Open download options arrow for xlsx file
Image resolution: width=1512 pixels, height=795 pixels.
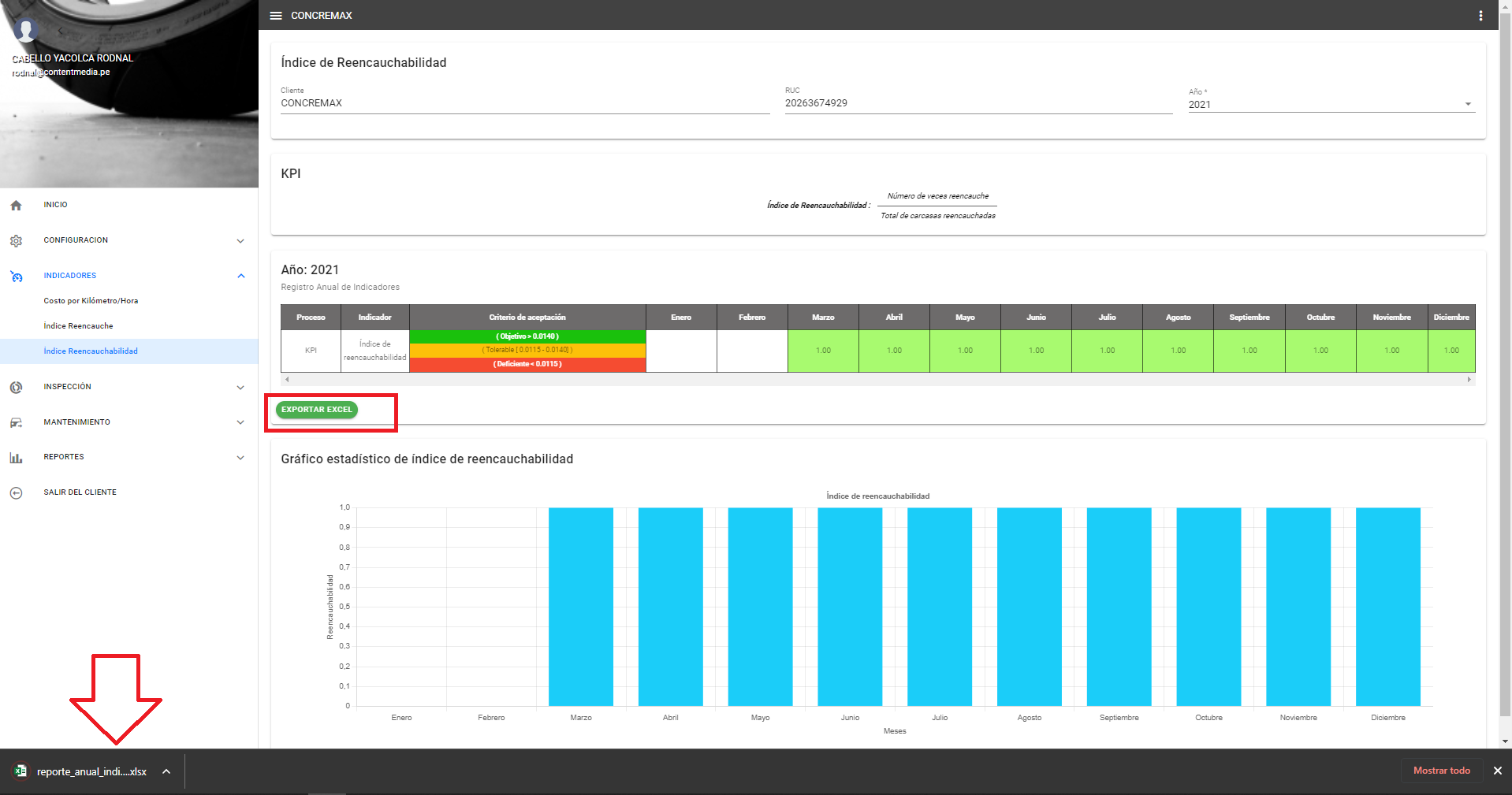[x=166, y=771]
